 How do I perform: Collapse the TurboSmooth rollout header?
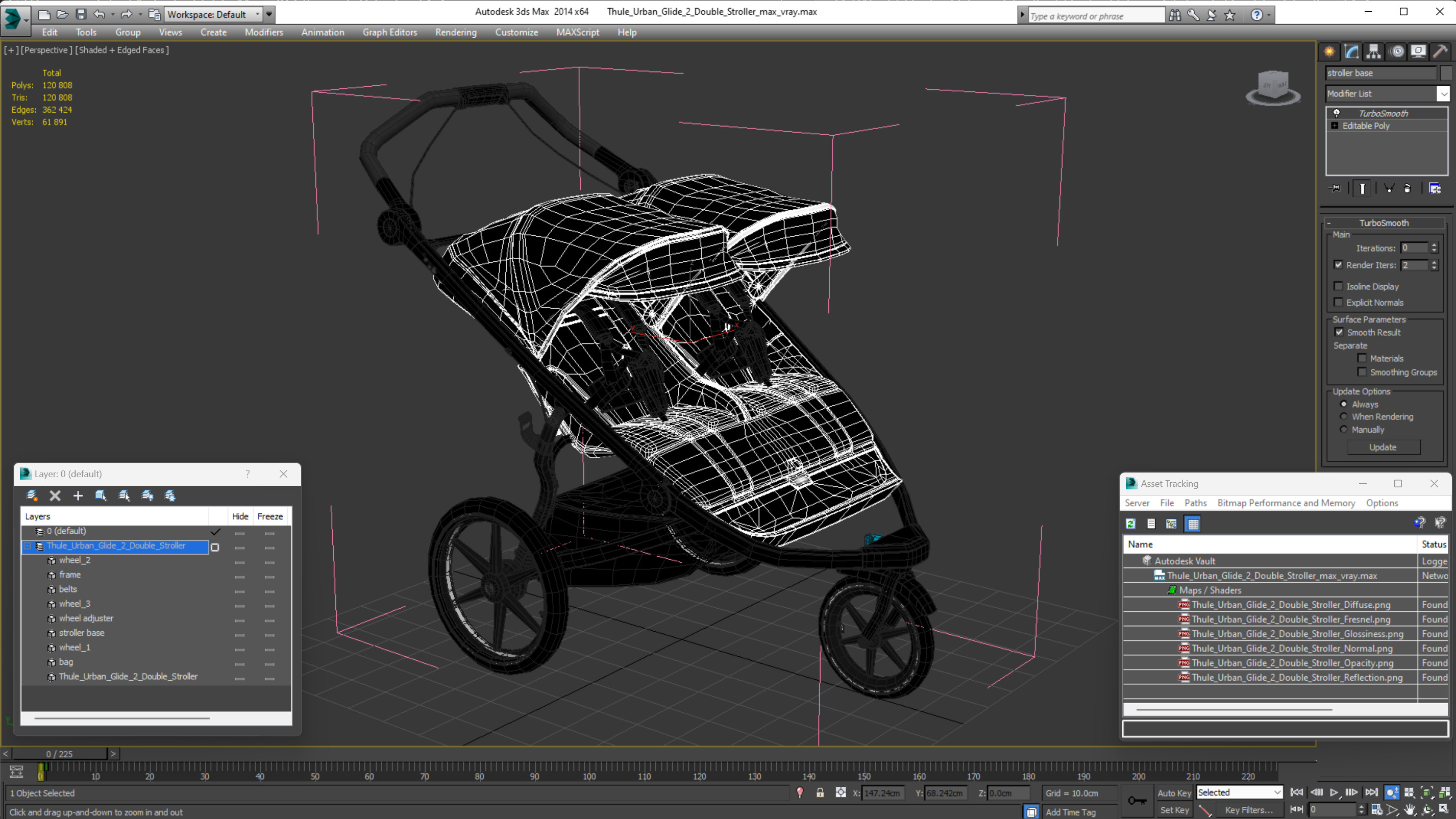coord(1383,222)
